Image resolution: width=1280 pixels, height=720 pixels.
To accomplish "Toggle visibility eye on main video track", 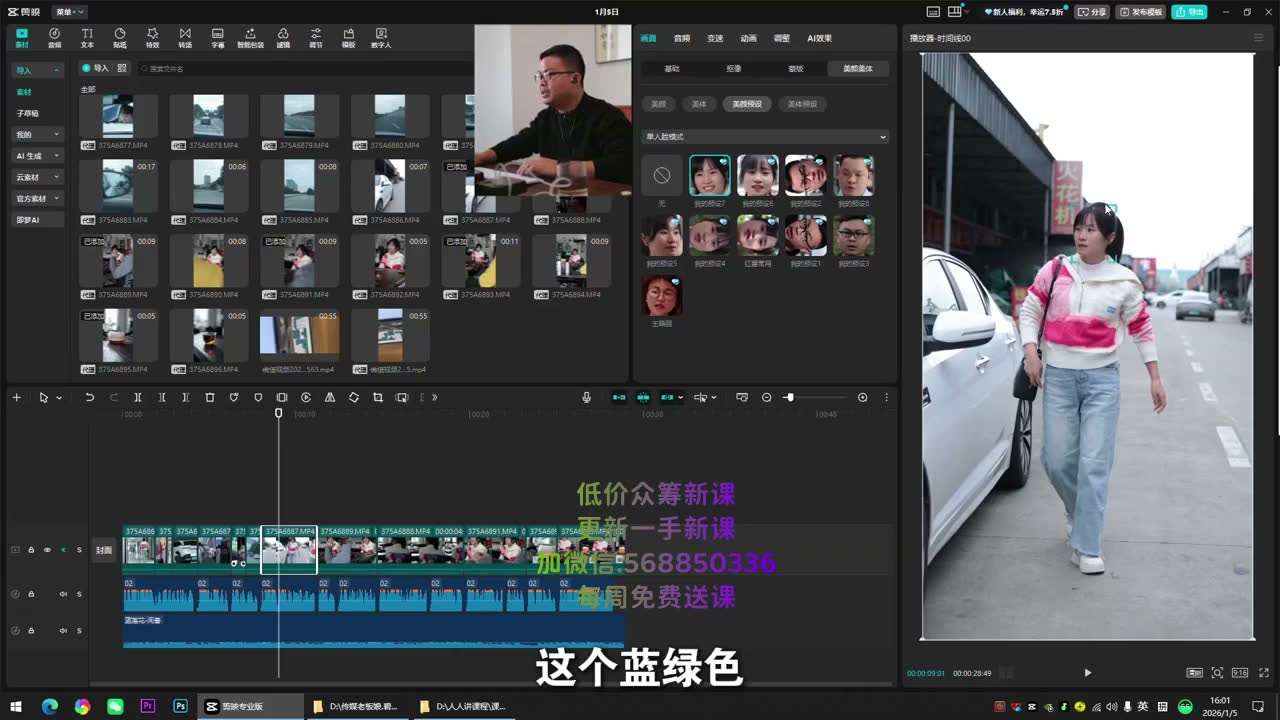I will pos(47,550).
